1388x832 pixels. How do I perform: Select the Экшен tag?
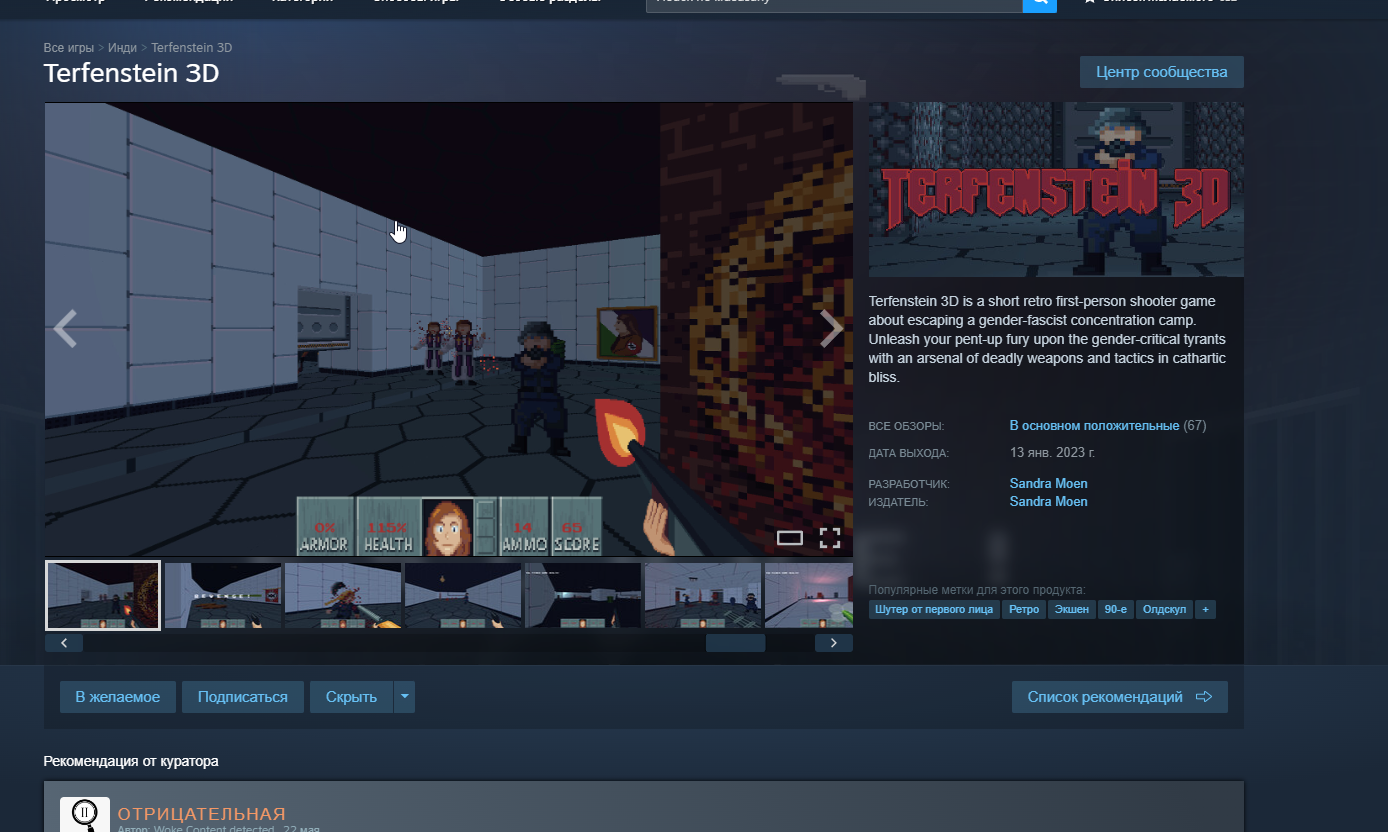[1072, 609]
